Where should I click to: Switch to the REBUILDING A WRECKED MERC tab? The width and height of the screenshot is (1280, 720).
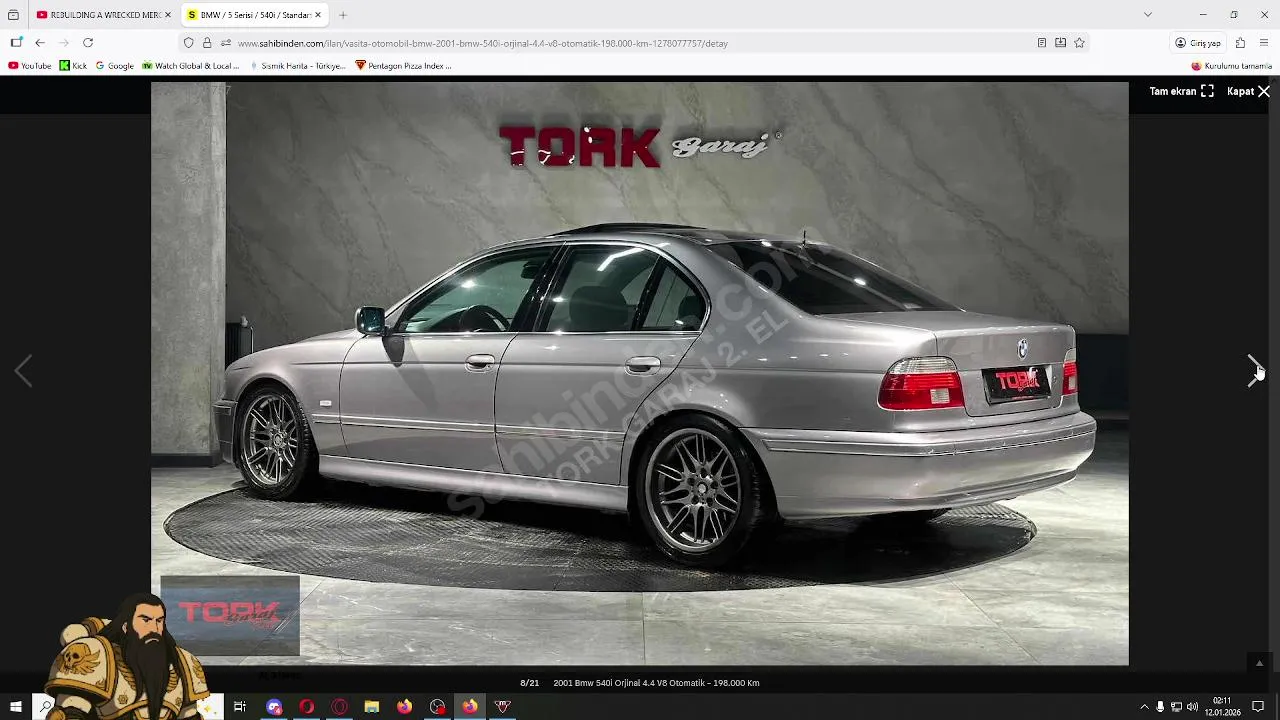tap(103, 15)
